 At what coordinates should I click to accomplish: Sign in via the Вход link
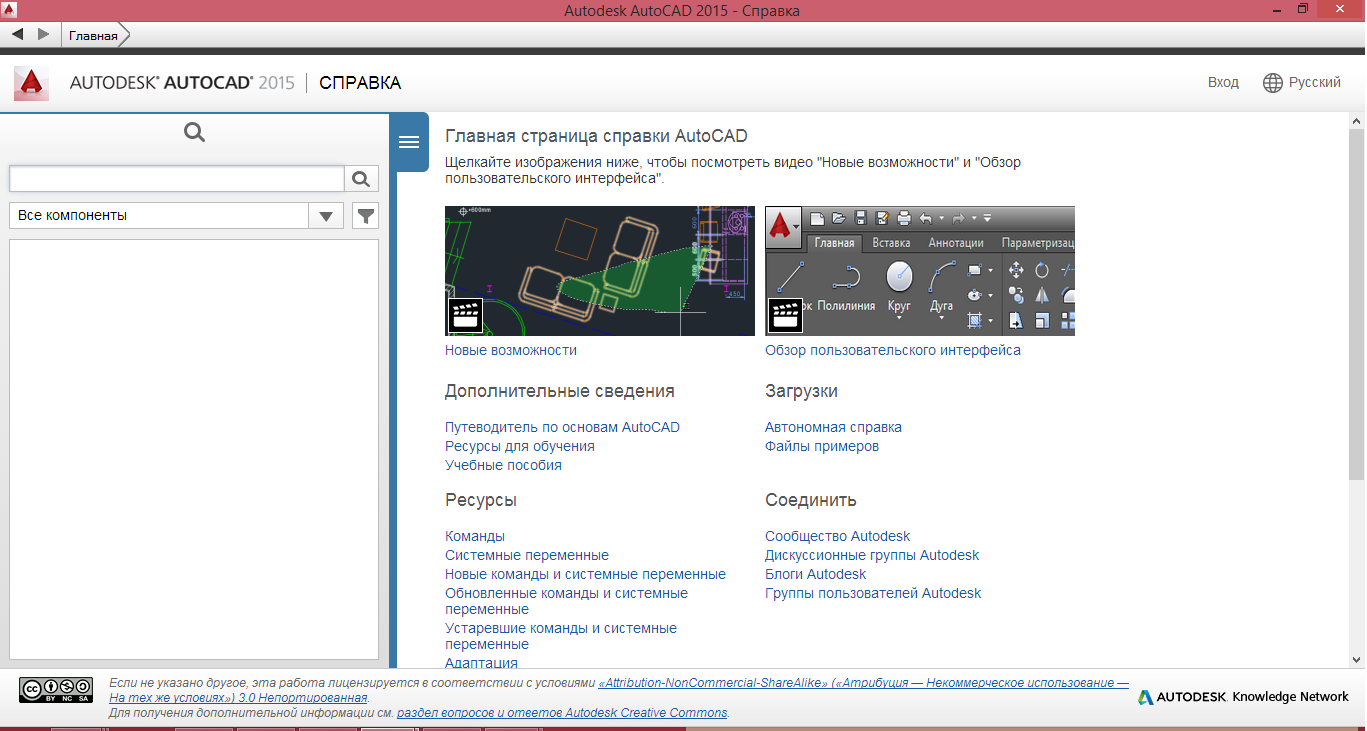1223,82
